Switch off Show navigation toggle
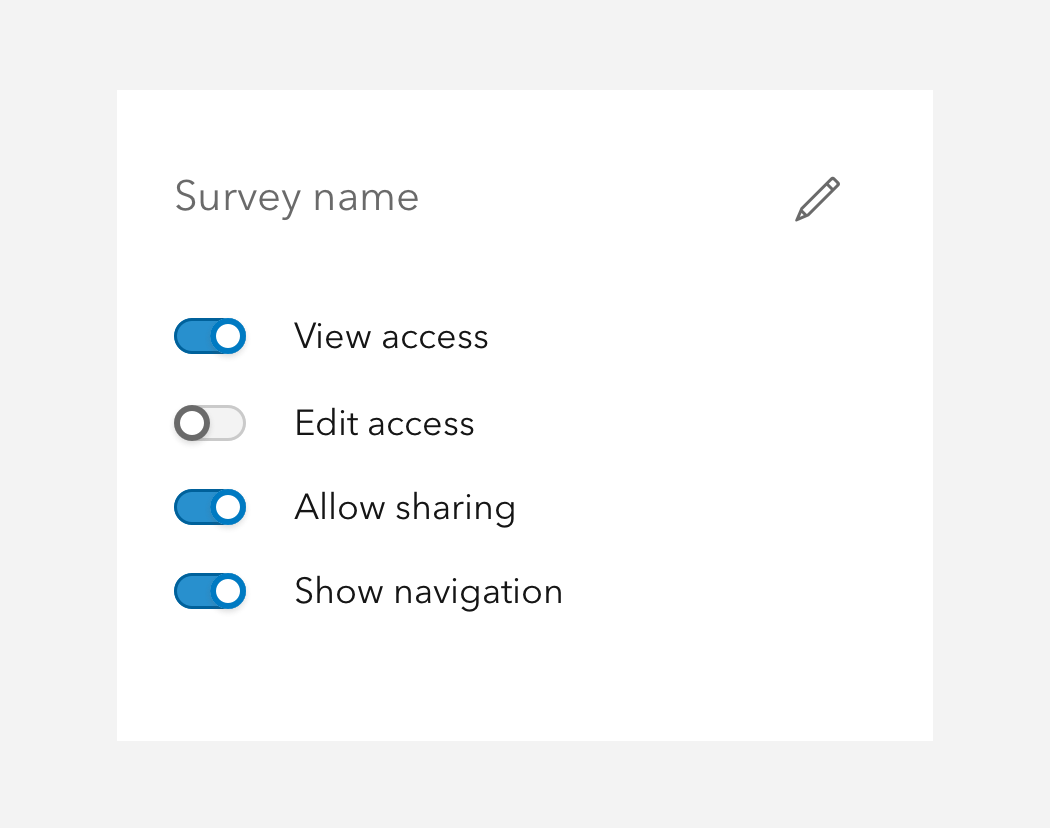 pyautogui.click(x=210, y=591)
